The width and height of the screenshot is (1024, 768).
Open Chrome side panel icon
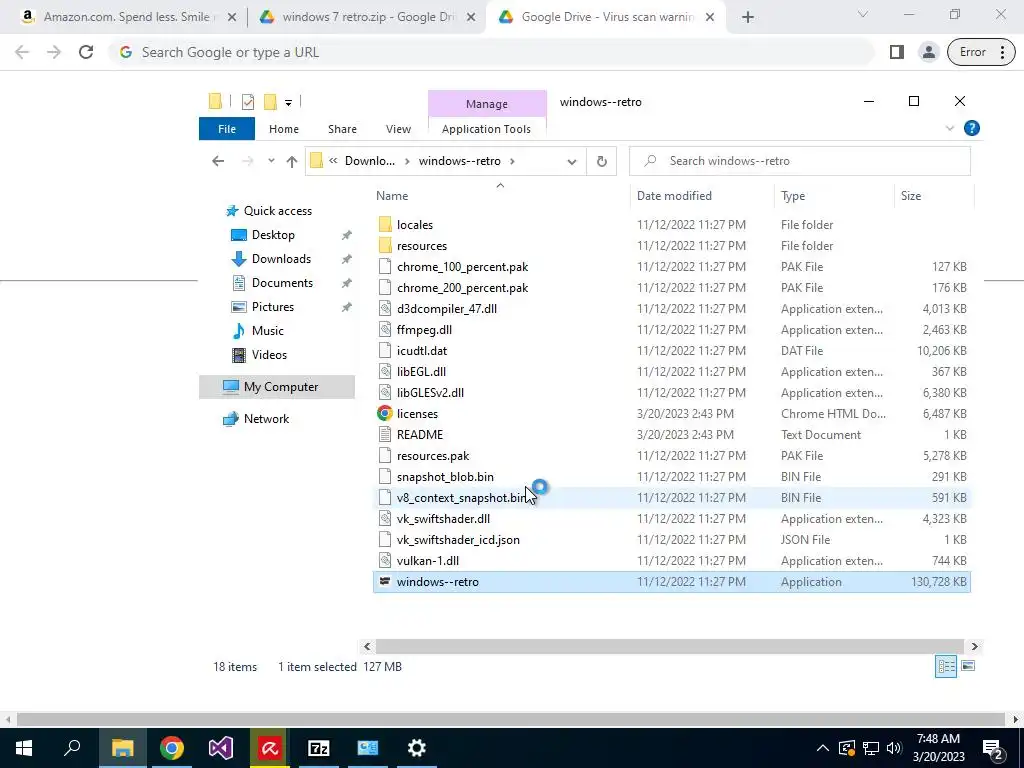coord(897,52)
